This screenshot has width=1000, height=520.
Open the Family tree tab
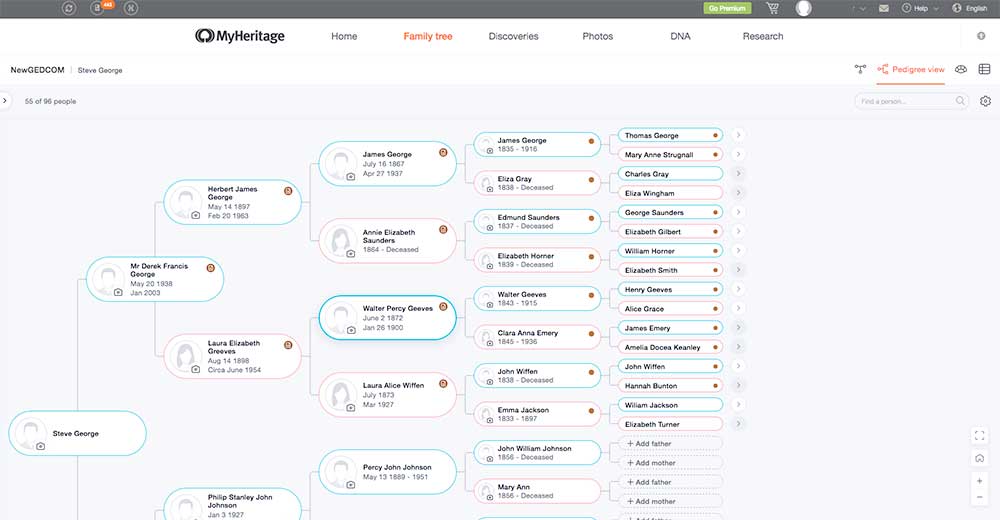pyautogui.click(x=428, y=36)
